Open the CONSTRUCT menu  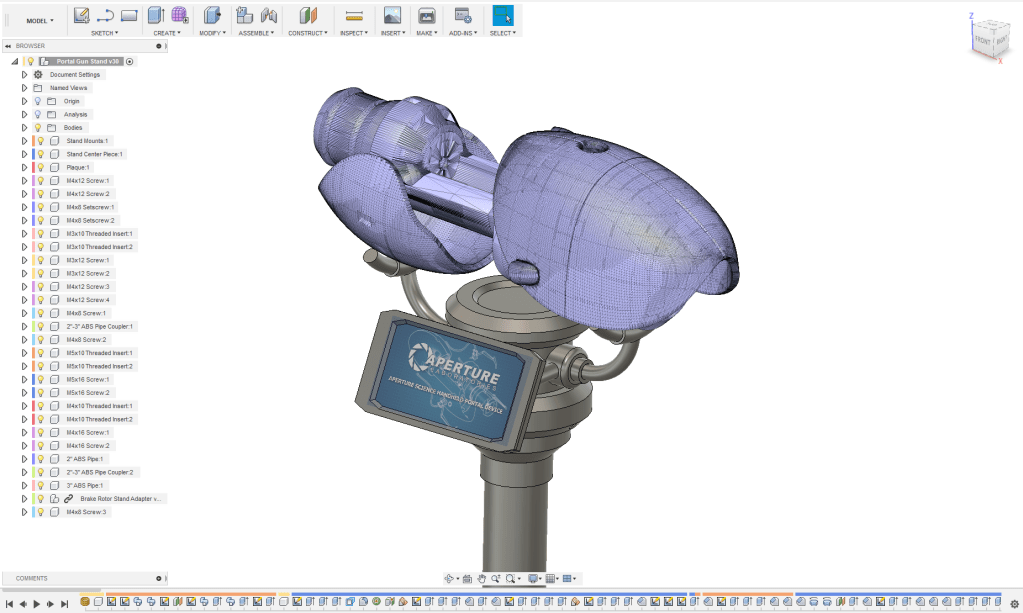pyautogui.click(x=308, y=33)
